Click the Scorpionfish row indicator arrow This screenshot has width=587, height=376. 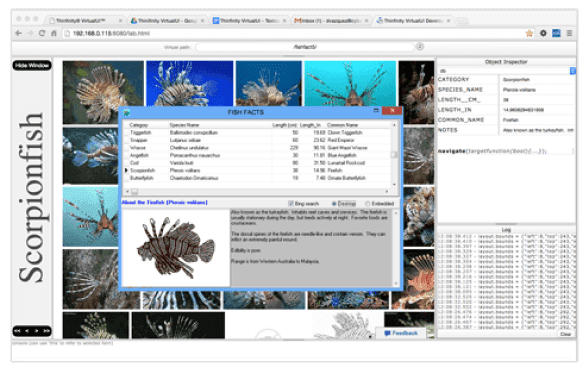coord(126,170)
